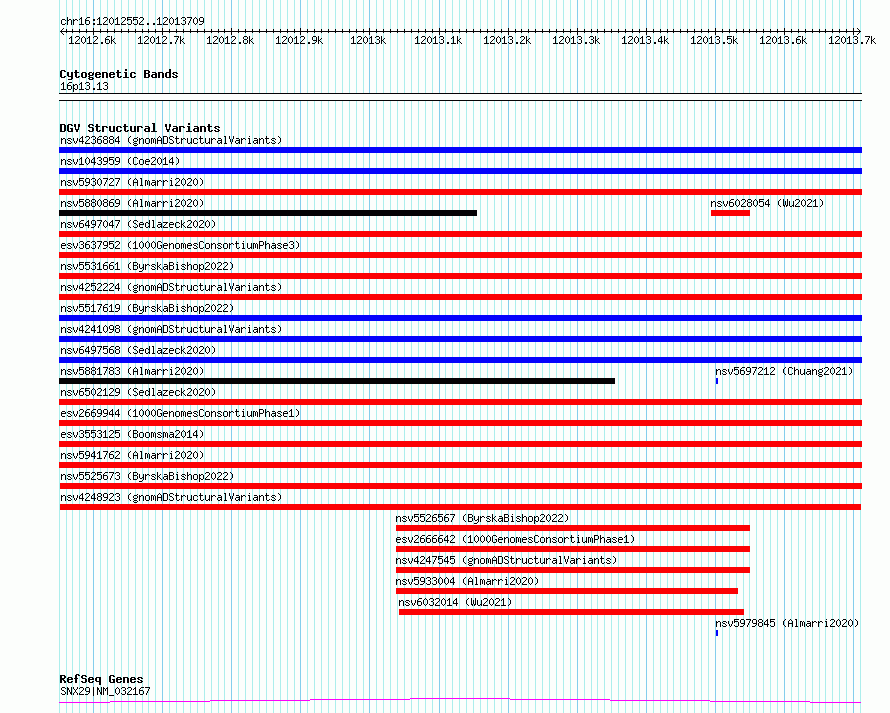Open the nsv5525673 (ByrskaBishop2022) label
Image resolution: width=890 pixels, height=713 pixels.
(x=147, y=476)
